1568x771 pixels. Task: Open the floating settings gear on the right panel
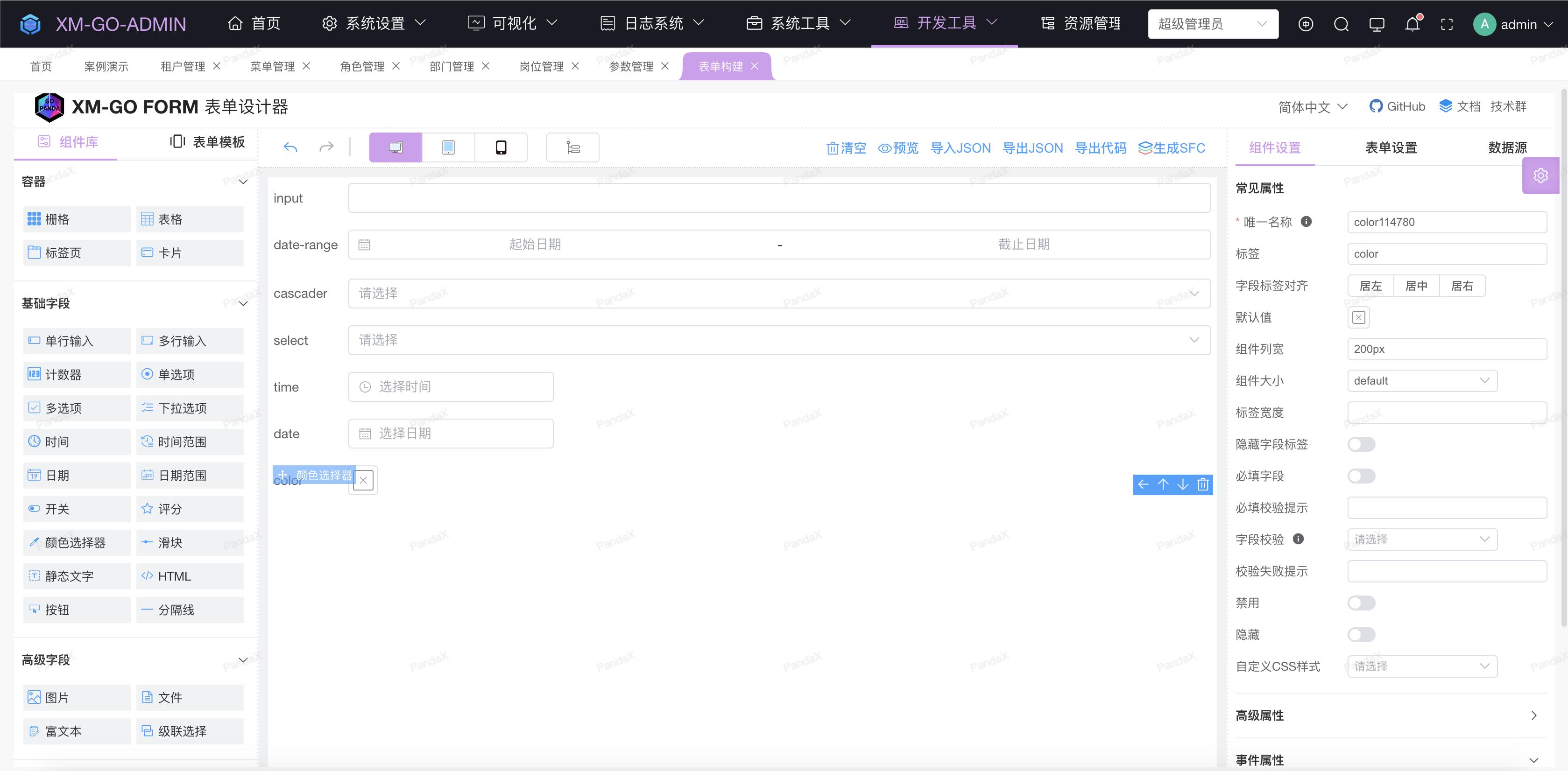click(x=1540, y=175)
